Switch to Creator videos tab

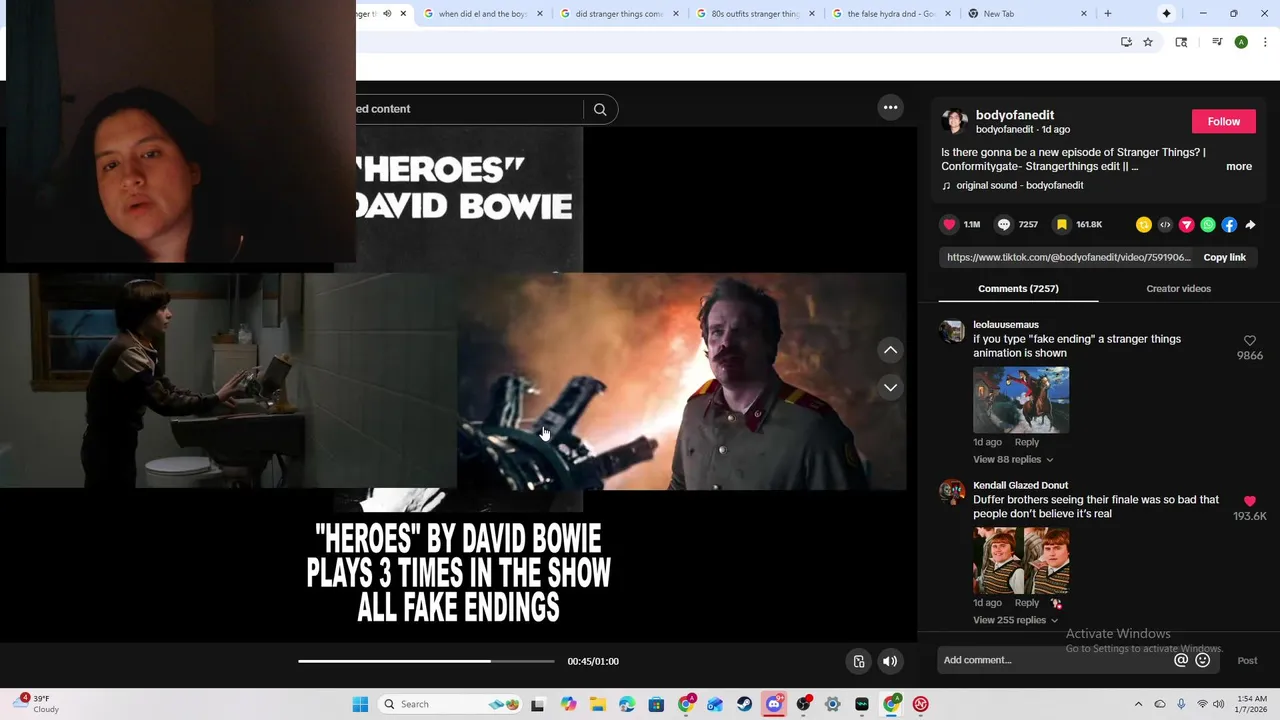click(x=1178, y=288)
